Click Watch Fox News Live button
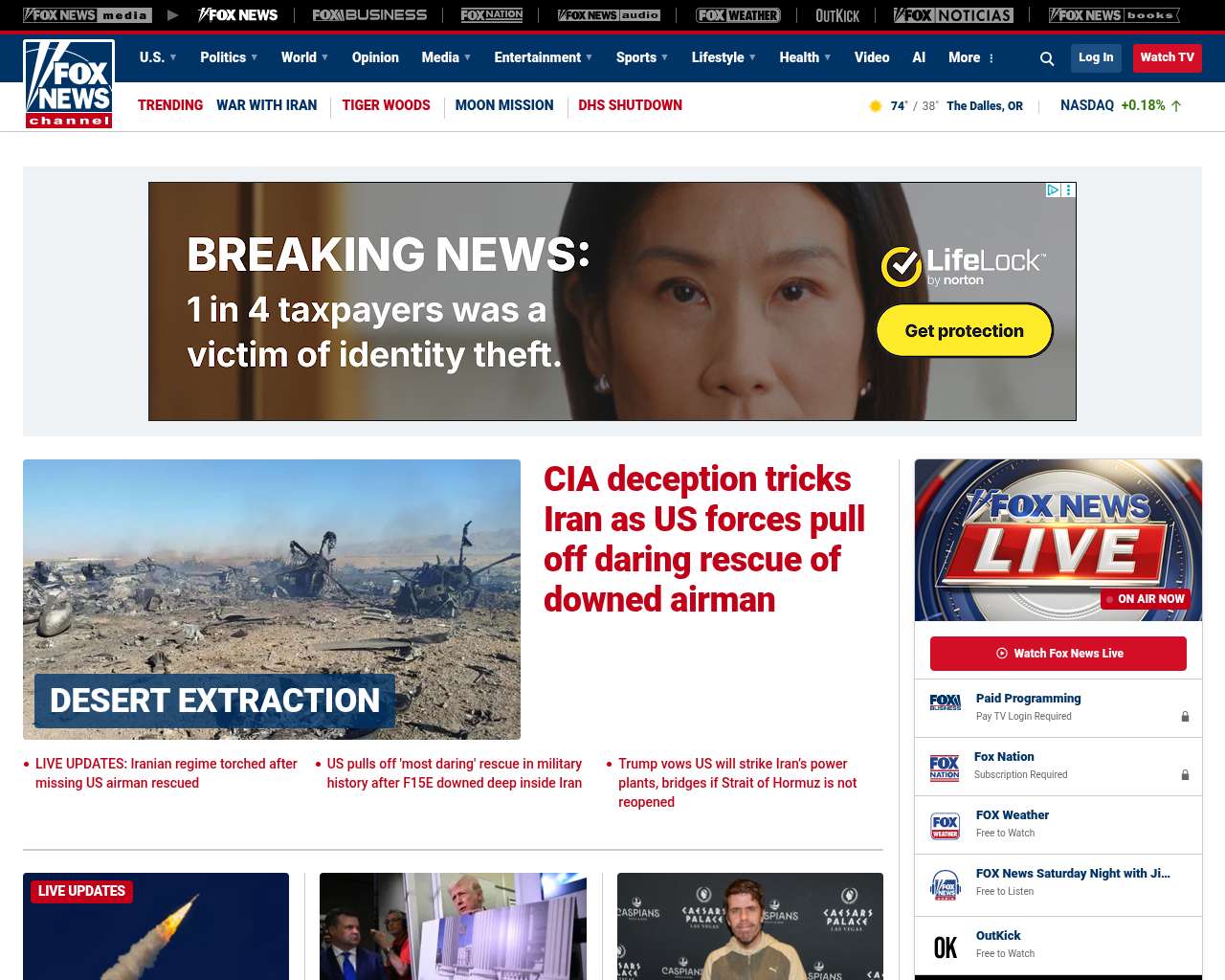 [1058, 654]
